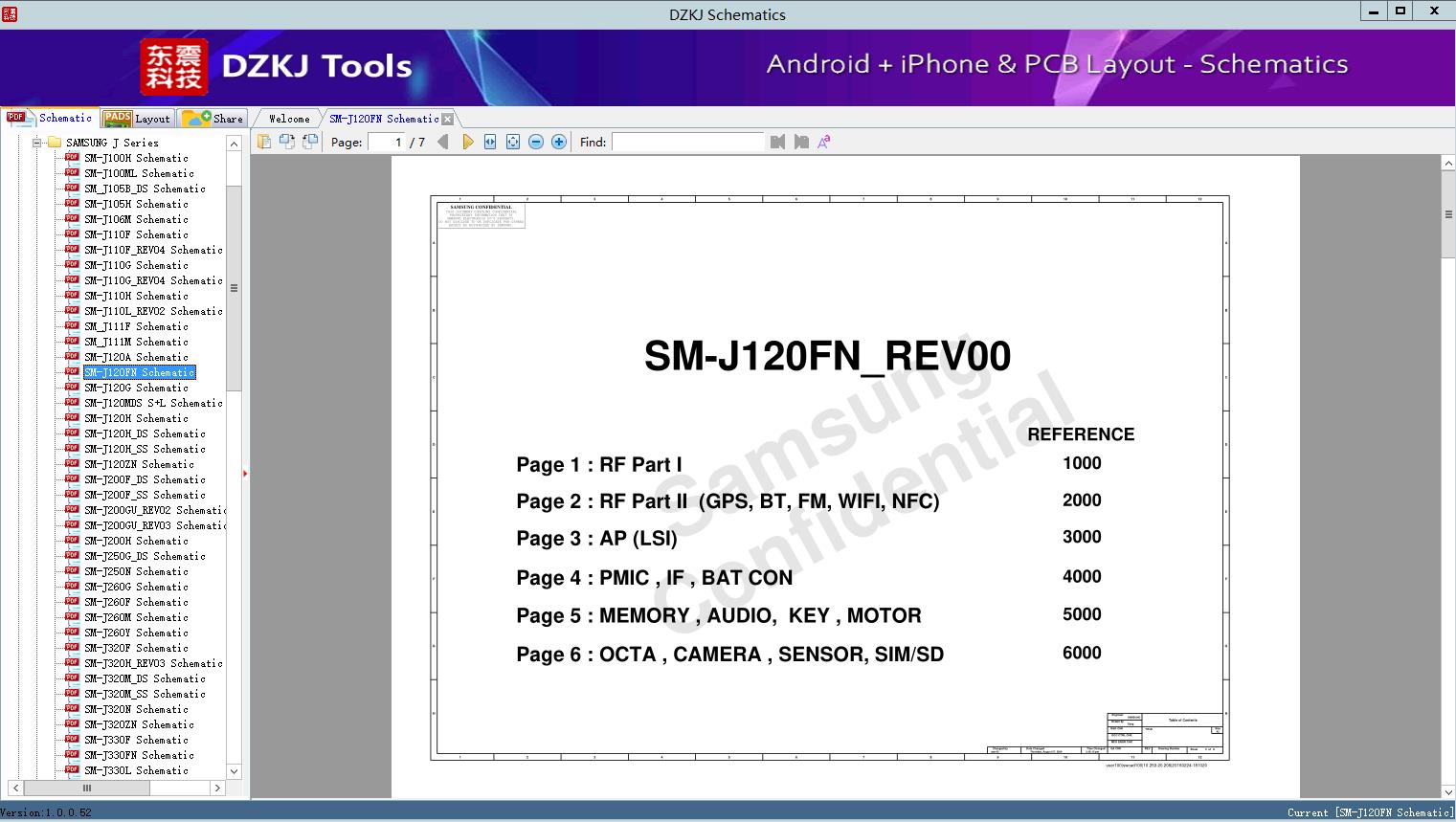Click the tree panel scroll-down arrow
The width and height of the screenshot is (1456, 822).
[234, 771]
